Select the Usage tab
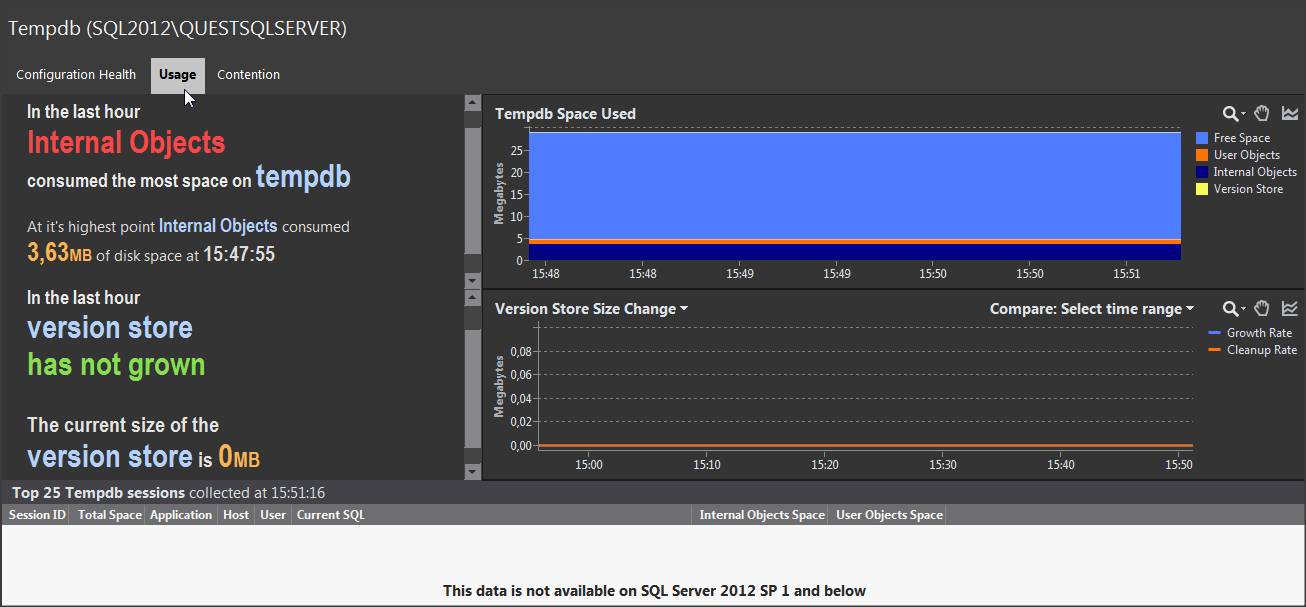The image size is (1306, 607). pyautogui.click(x=178, y=75)
